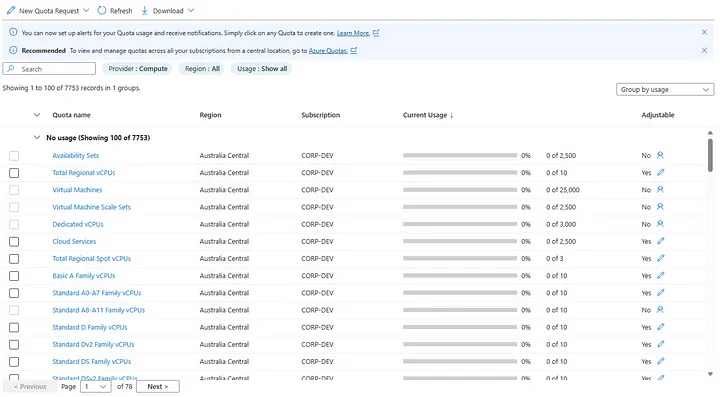This screenshot has height=397, width=720.
Task: Click edit pencil for Cloud Services
Action: [660, 241]
